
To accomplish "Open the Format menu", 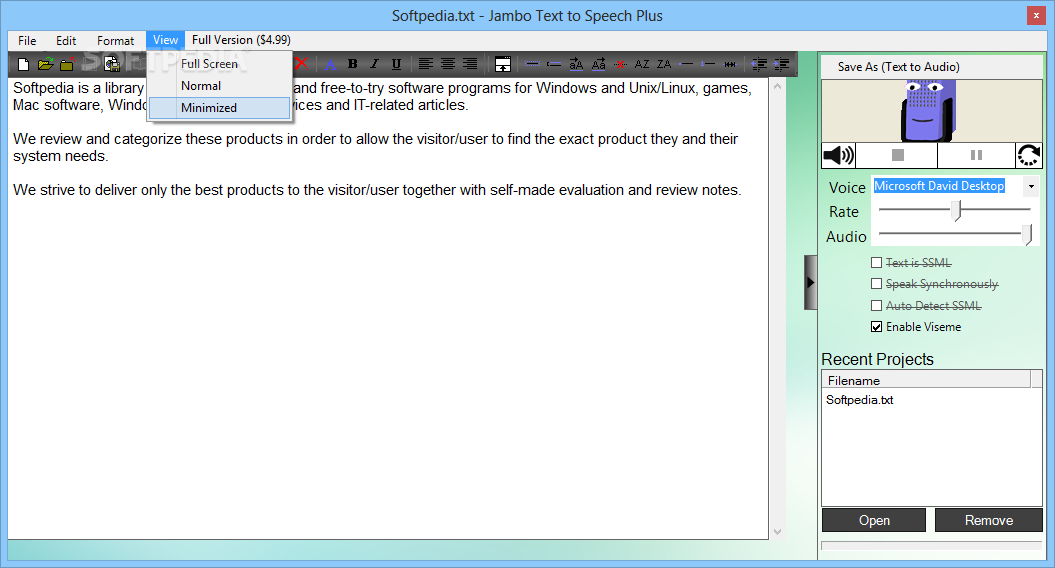I will pos(115,40).
